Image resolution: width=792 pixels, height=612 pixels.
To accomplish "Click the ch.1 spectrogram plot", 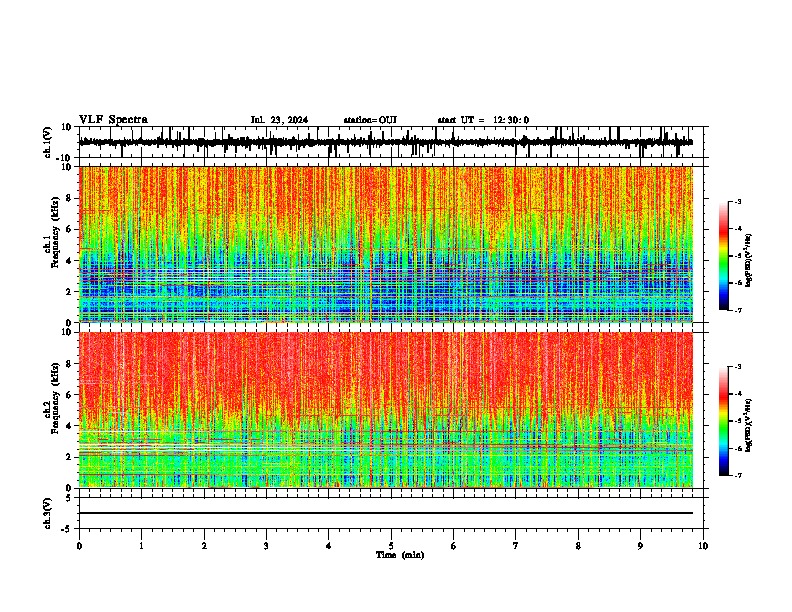I will point(386,244).
